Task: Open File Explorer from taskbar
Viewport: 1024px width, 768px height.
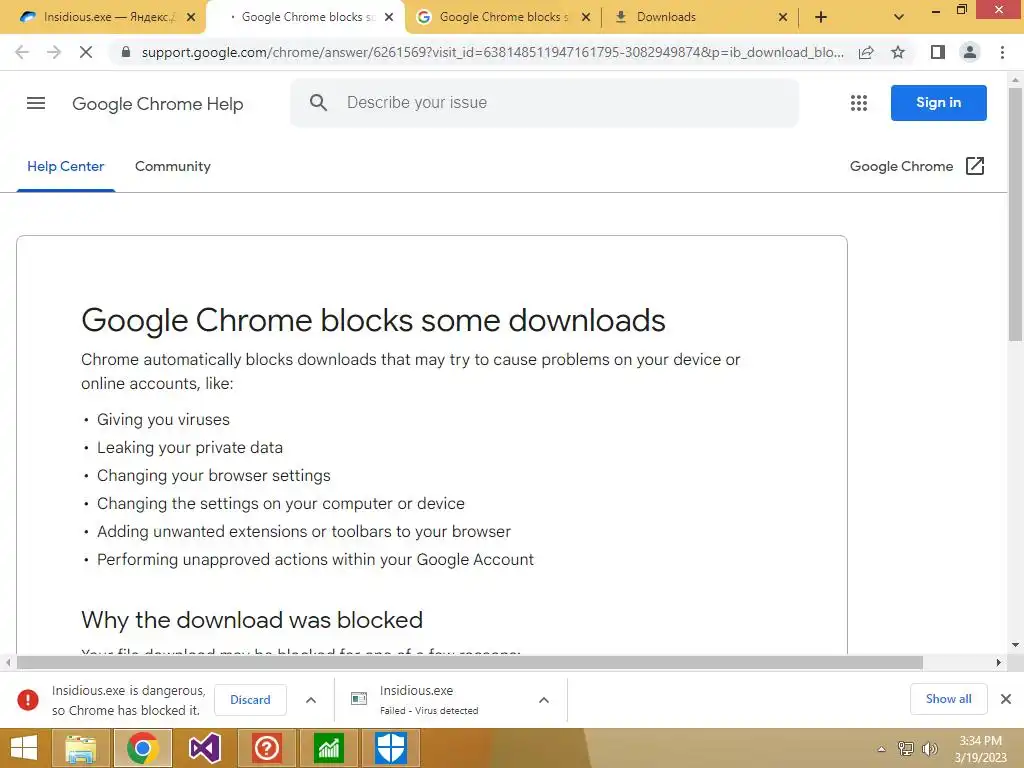Action: click(80, 748)
